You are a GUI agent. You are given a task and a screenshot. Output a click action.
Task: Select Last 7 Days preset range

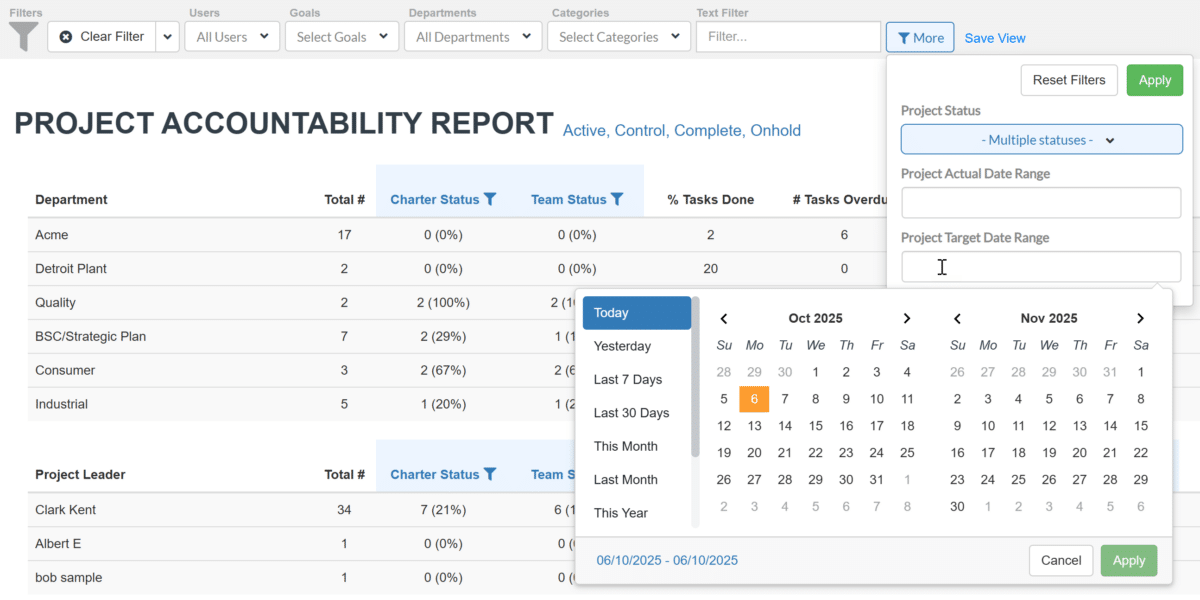point(630,380)
